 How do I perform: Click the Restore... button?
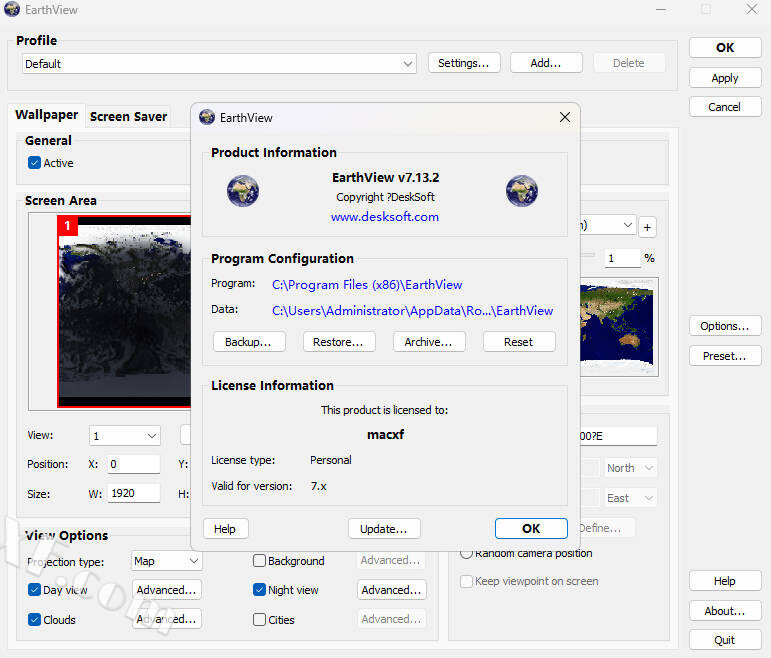point(339,342)
